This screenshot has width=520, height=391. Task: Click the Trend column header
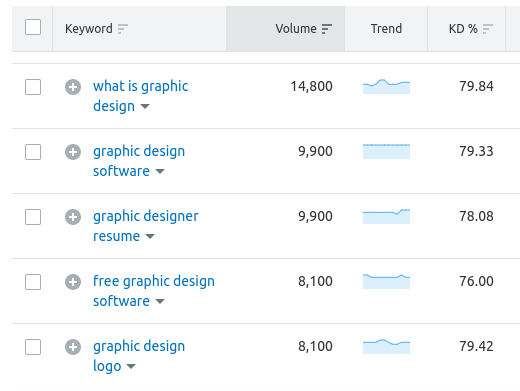[x=386, y=29]
